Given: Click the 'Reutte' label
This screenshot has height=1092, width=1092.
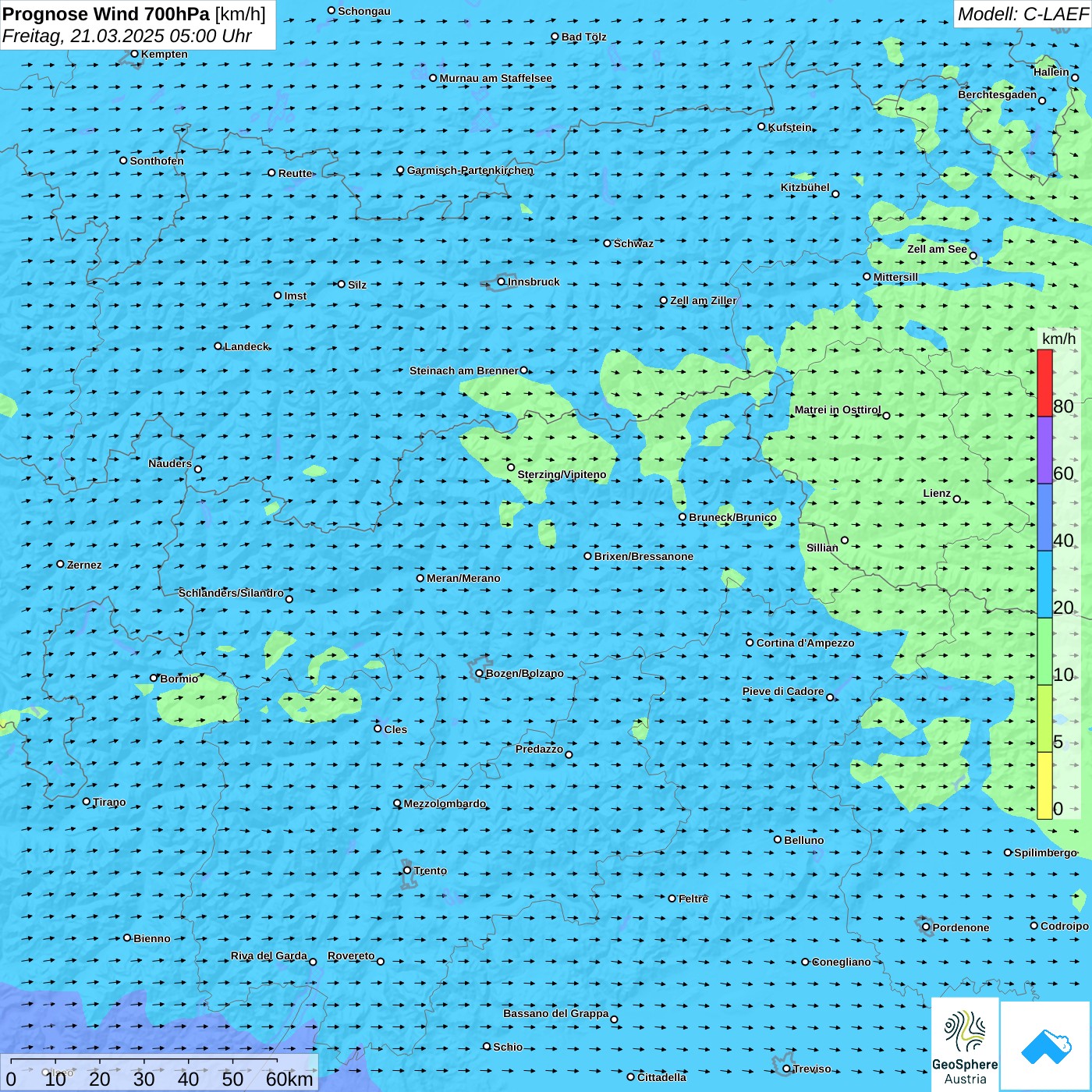Looking at the screenshot, I should pyautogui.click(x=295, y=173).
